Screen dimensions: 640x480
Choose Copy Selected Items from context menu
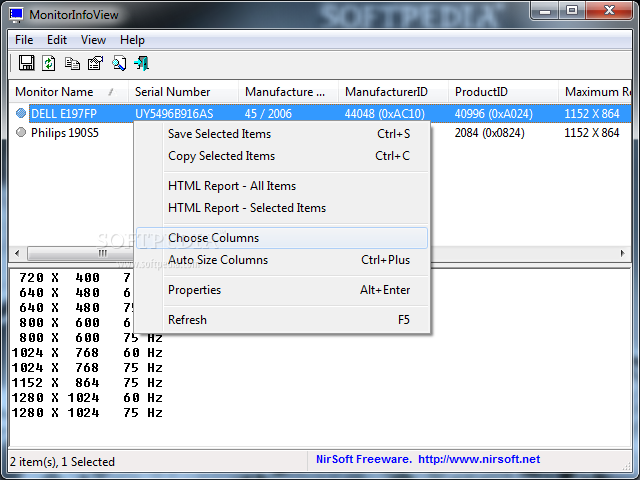point(282,156)
